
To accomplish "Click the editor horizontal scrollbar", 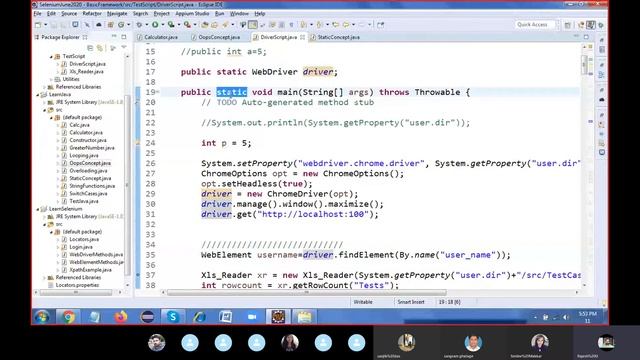I will (306, 292).
